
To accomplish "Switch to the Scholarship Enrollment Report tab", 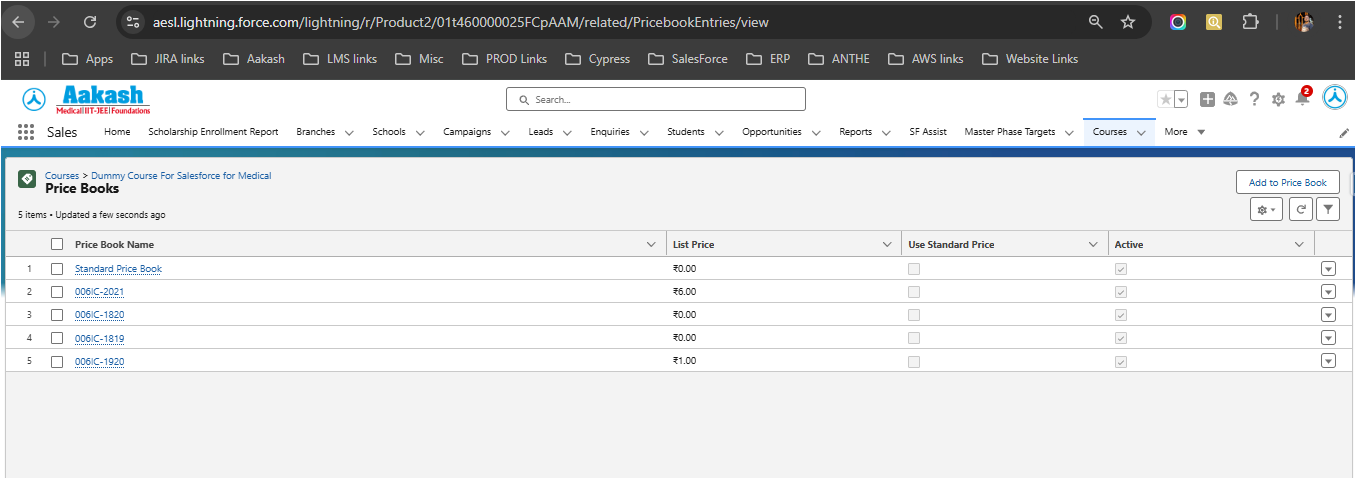I will coord(213,132).
